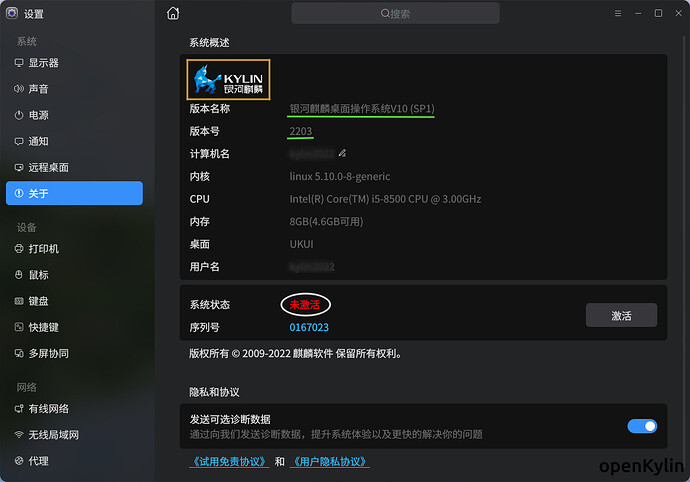Click the Wi-Fi icon beside 无线局域网
The width and height of the screenshot is (690, 482).
(x=19, y=435)
